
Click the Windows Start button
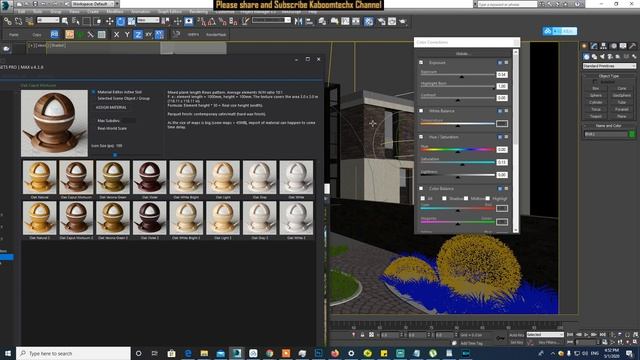click(8, 353)
